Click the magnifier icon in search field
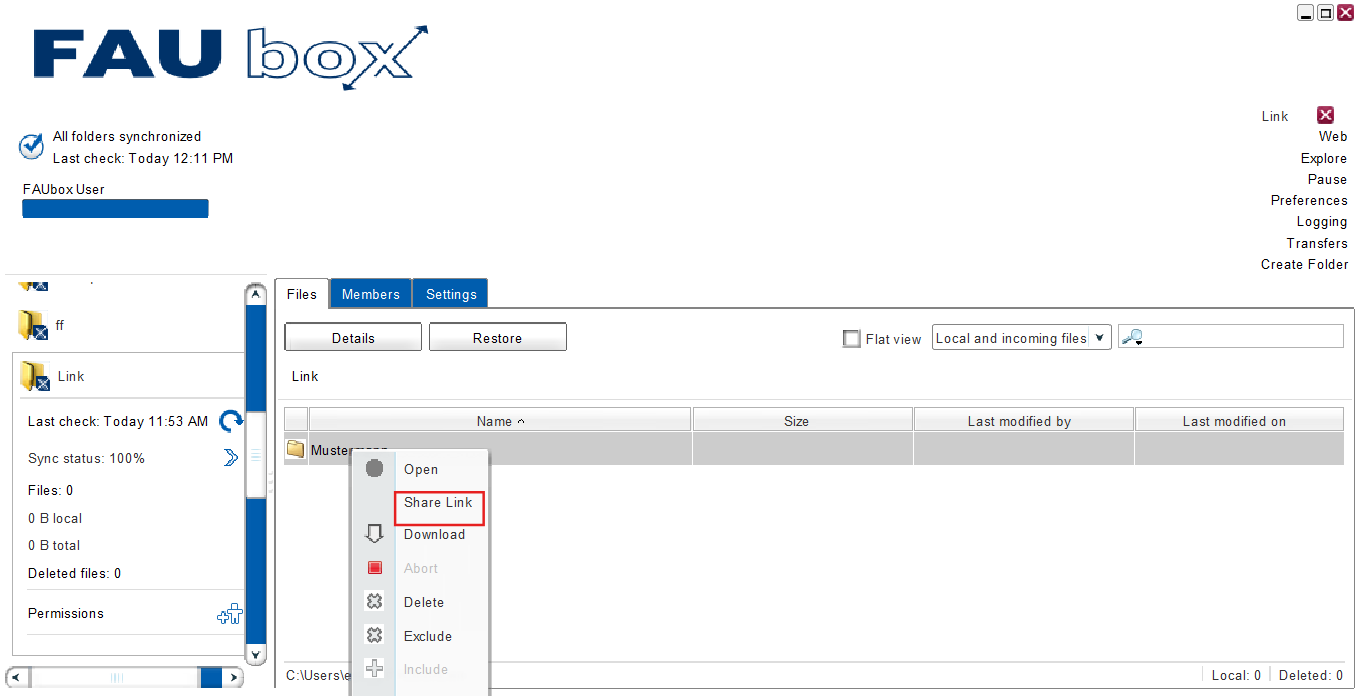The width and height of the screenshot is (1360, 696). pos(1131,338)
